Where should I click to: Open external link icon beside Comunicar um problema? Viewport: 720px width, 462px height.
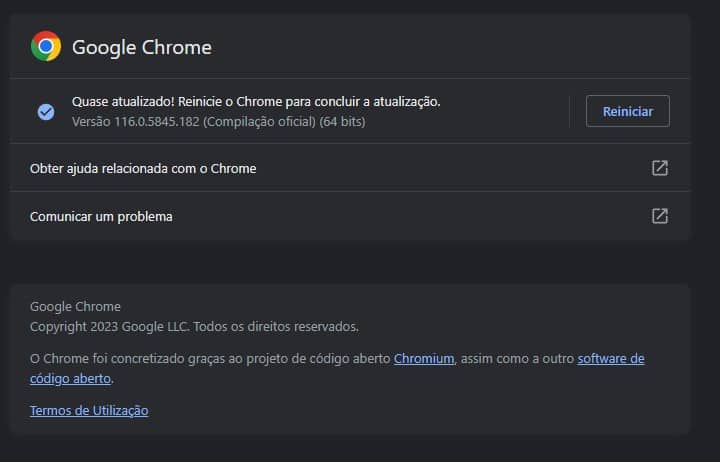(x=660, y=216)
